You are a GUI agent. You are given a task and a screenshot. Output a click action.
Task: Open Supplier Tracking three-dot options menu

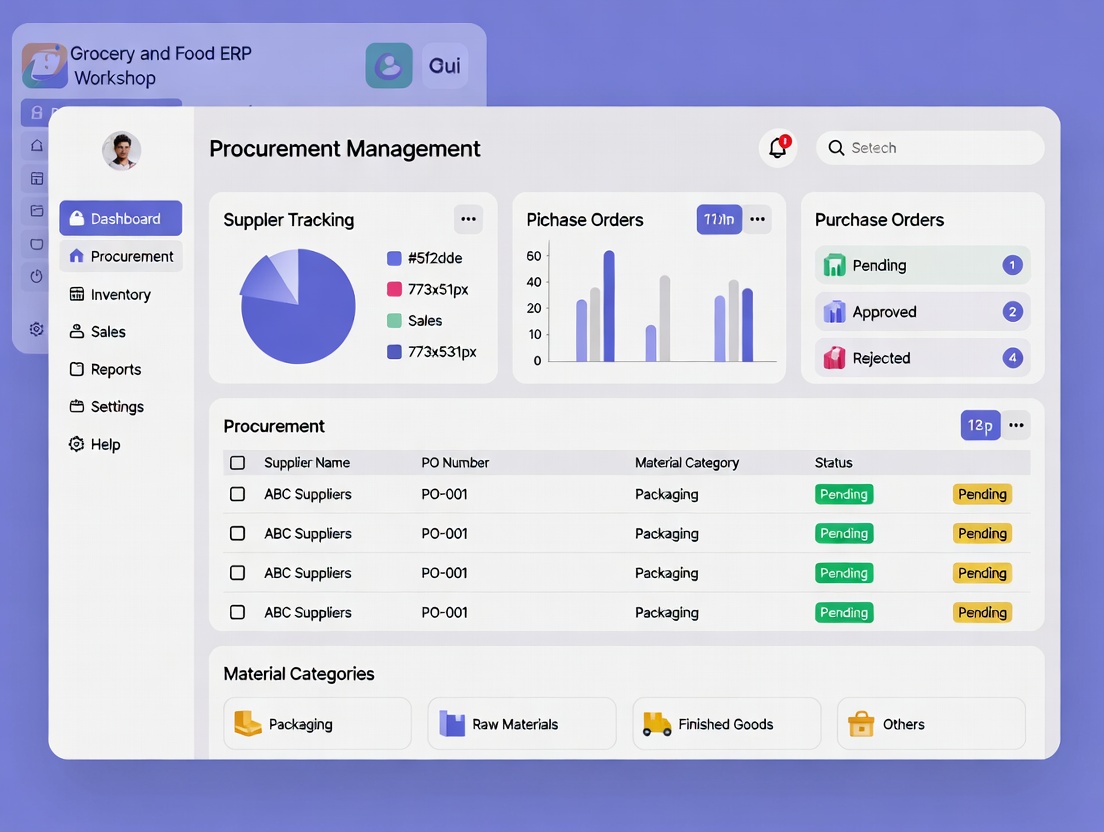(468, 220)
